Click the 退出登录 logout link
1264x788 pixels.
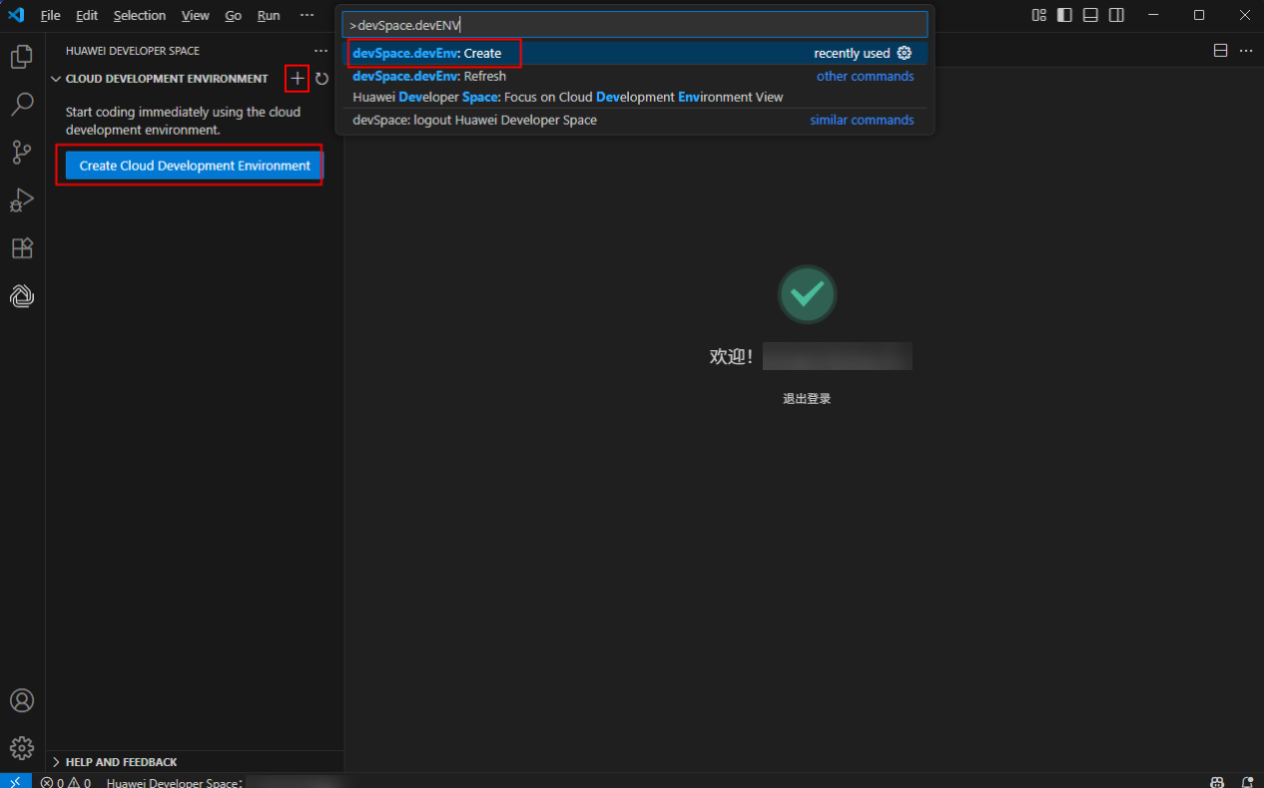[x=807, y=398]
